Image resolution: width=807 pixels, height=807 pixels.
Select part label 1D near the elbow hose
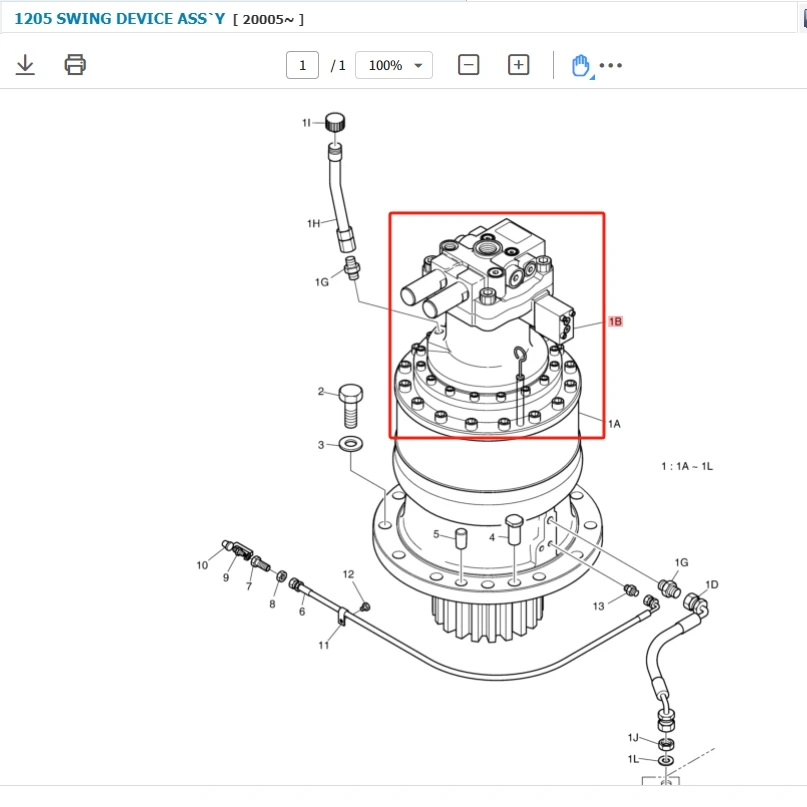[x=711, y=584]
